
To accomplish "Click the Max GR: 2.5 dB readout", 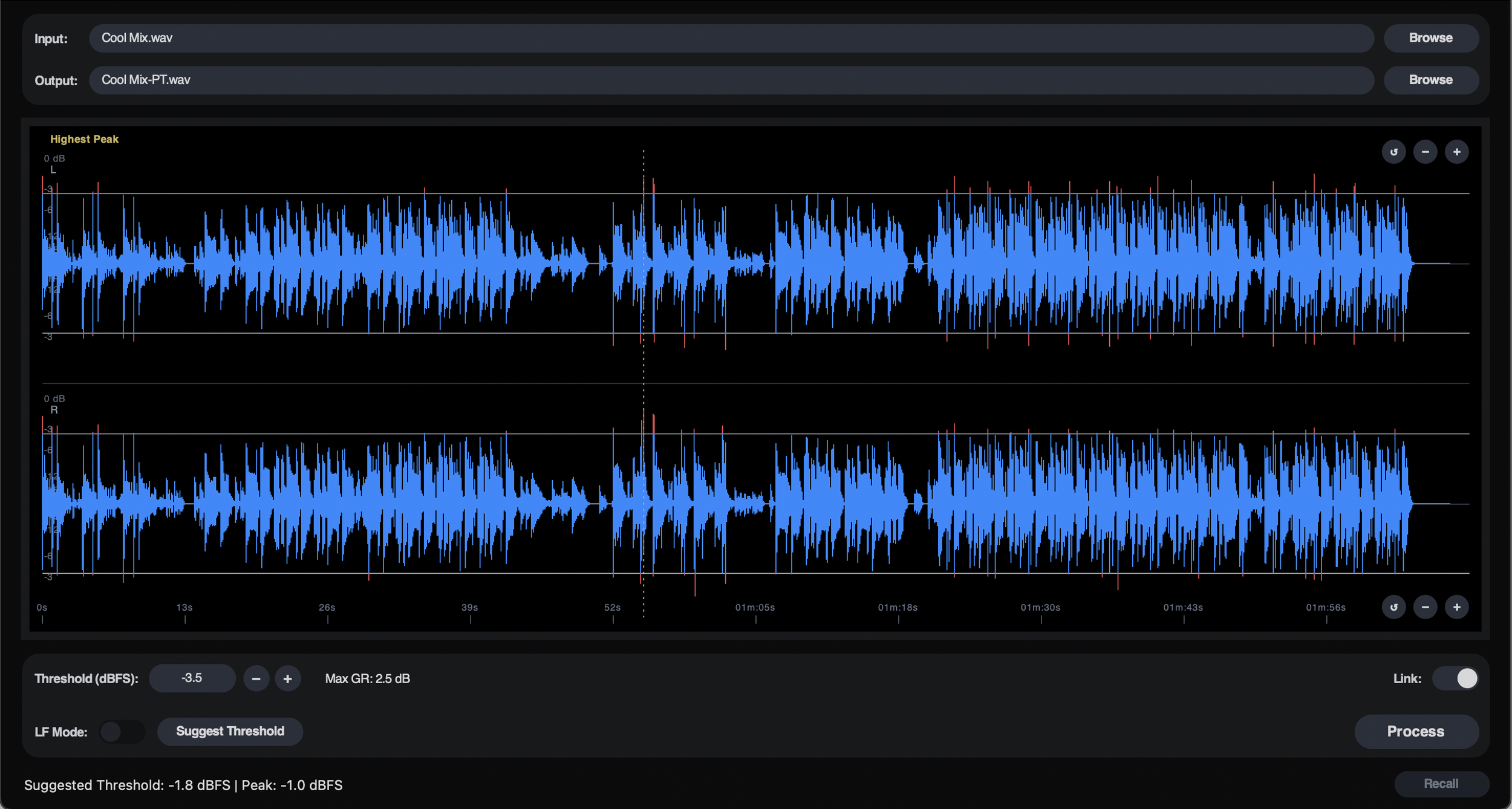I will pos(368,678).
